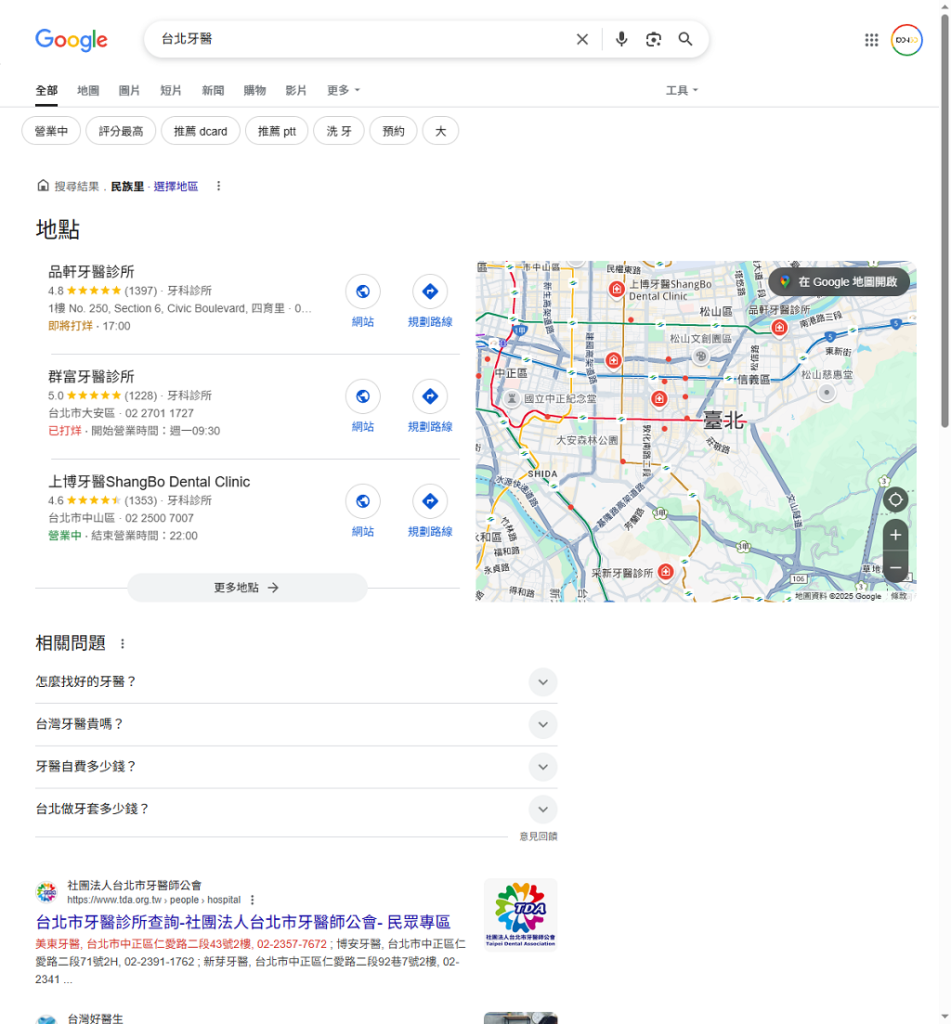Viewport: 951px width, 1024px height.
Task: Toggle the 評分最高 filter chip
Action: coord(120,130)
